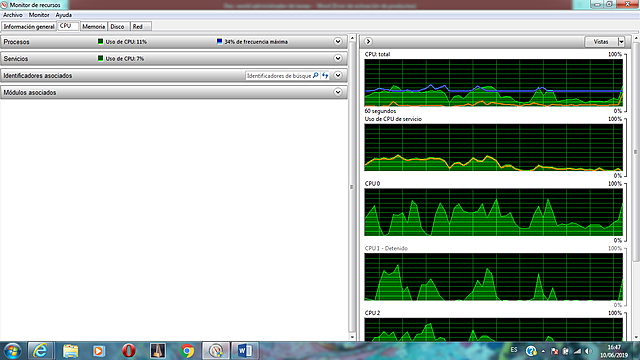
Task: Click the graphs pane scroll down arrow
Action: pos(636,337)
